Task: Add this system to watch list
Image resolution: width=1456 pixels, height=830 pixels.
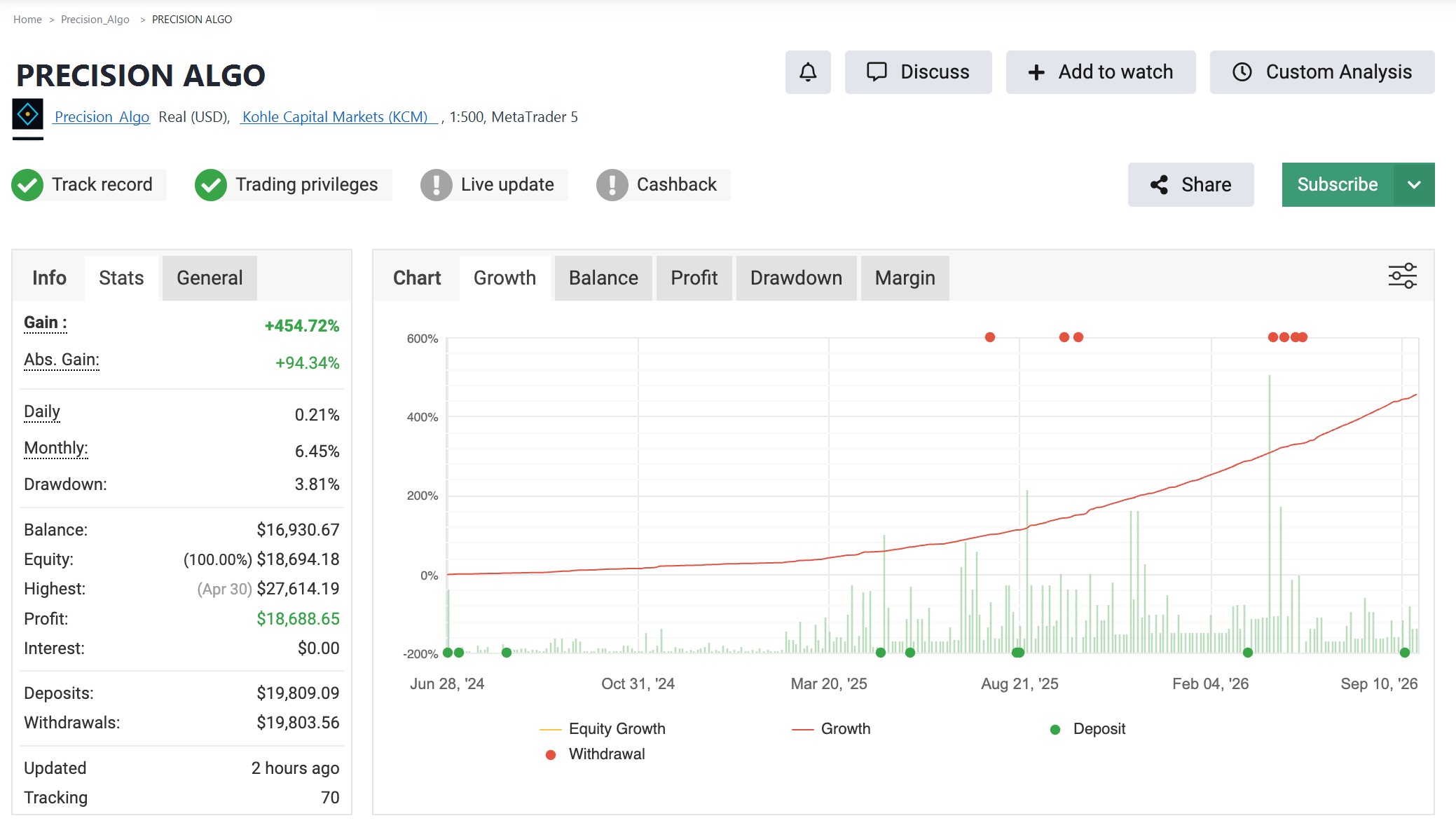Action: click(x=1101, y=72)
